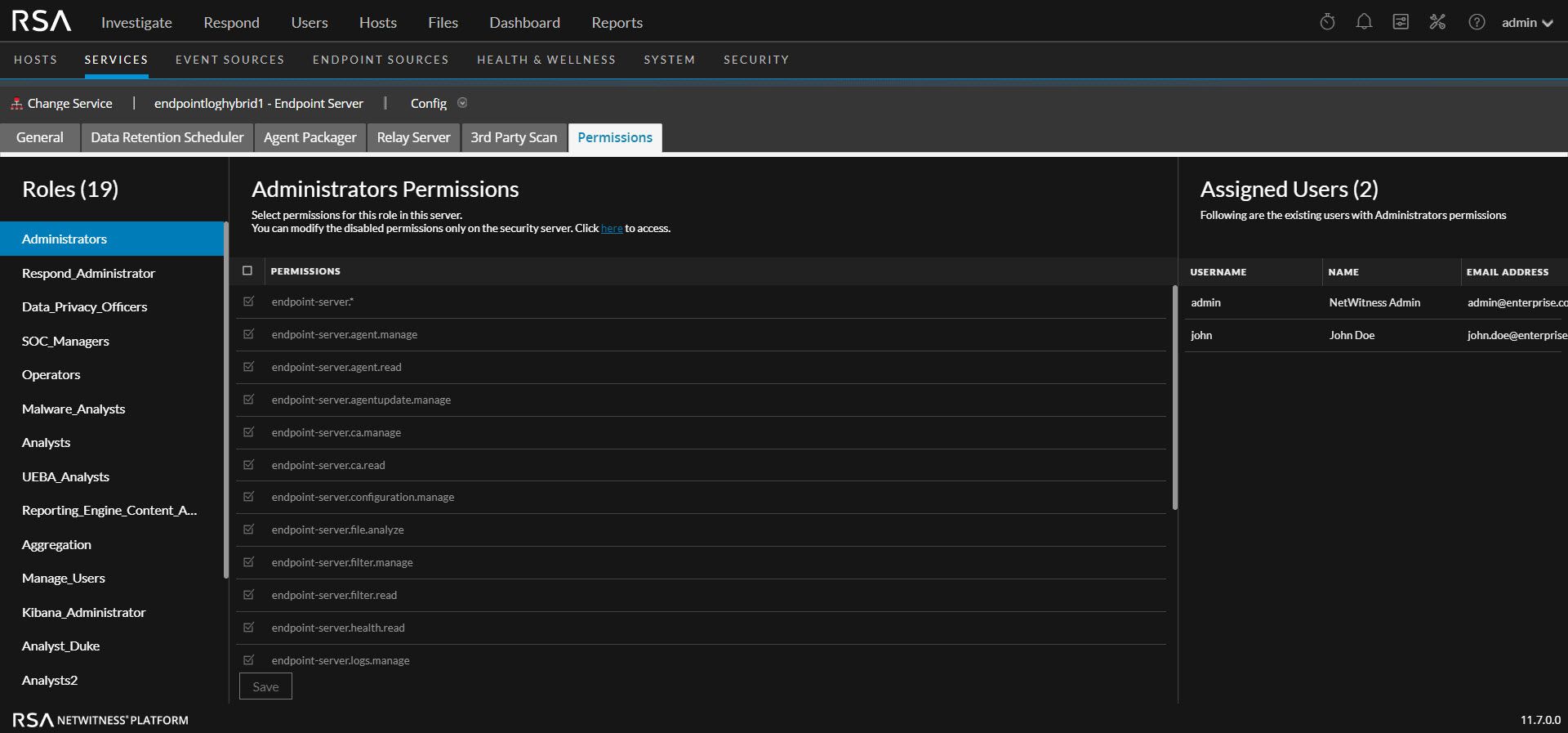The image size is (1568, 733).
Task: Open the help question mark icon
Action: [1477, 22]
